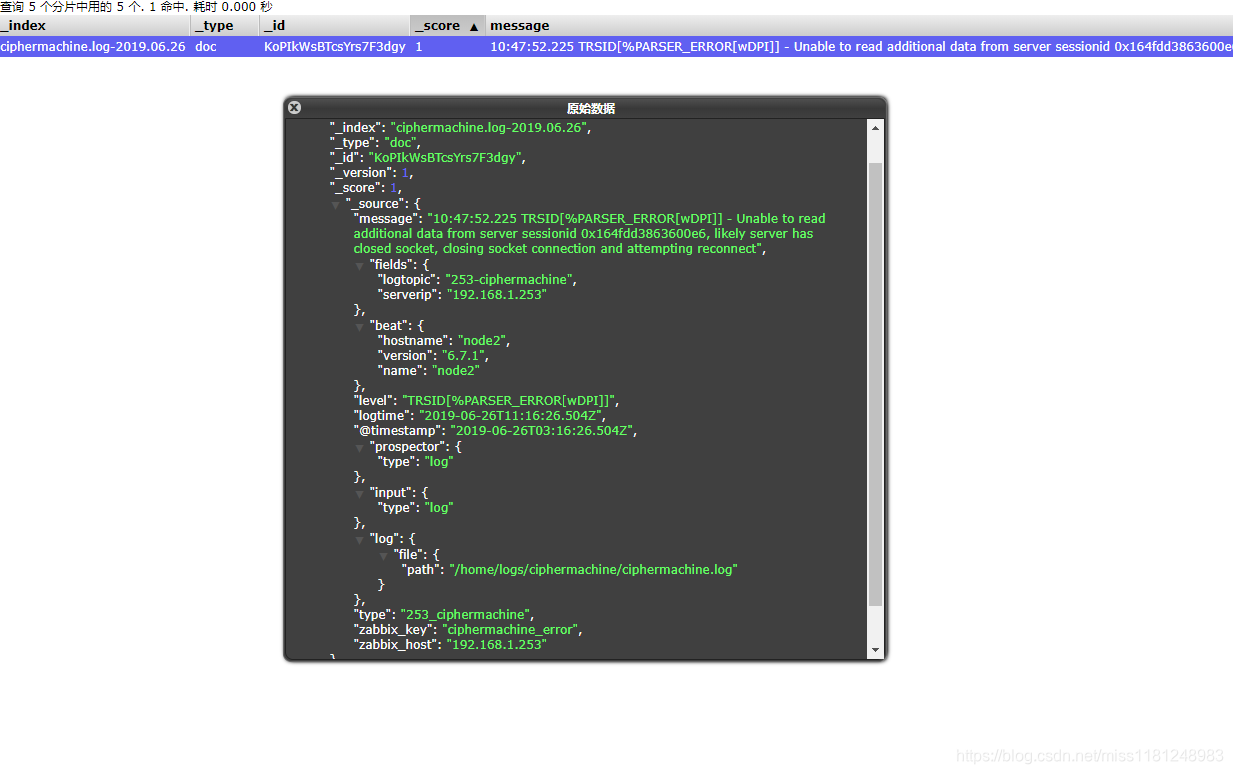1233x774 pixels.
Task: Sort results by _score column header
Action: 448,25
